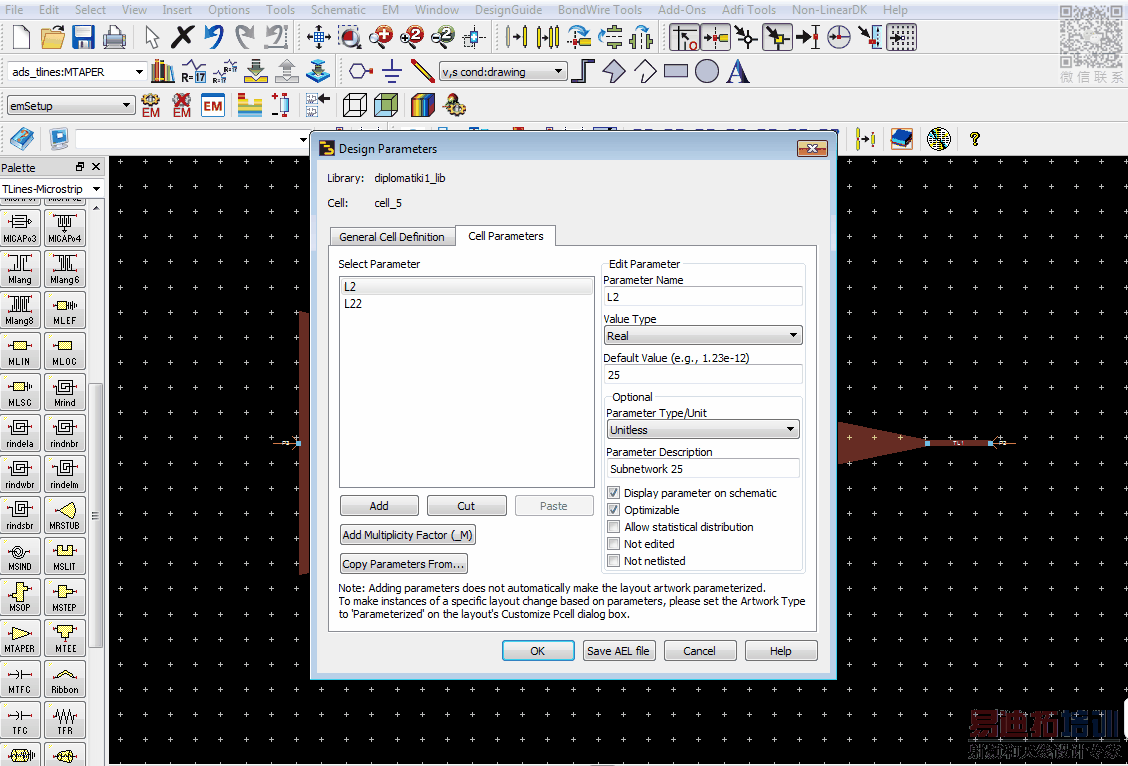This screenshot has width=1128, height=766.
Task: Select the rectangle drawing tool
Action: [676, 71]
